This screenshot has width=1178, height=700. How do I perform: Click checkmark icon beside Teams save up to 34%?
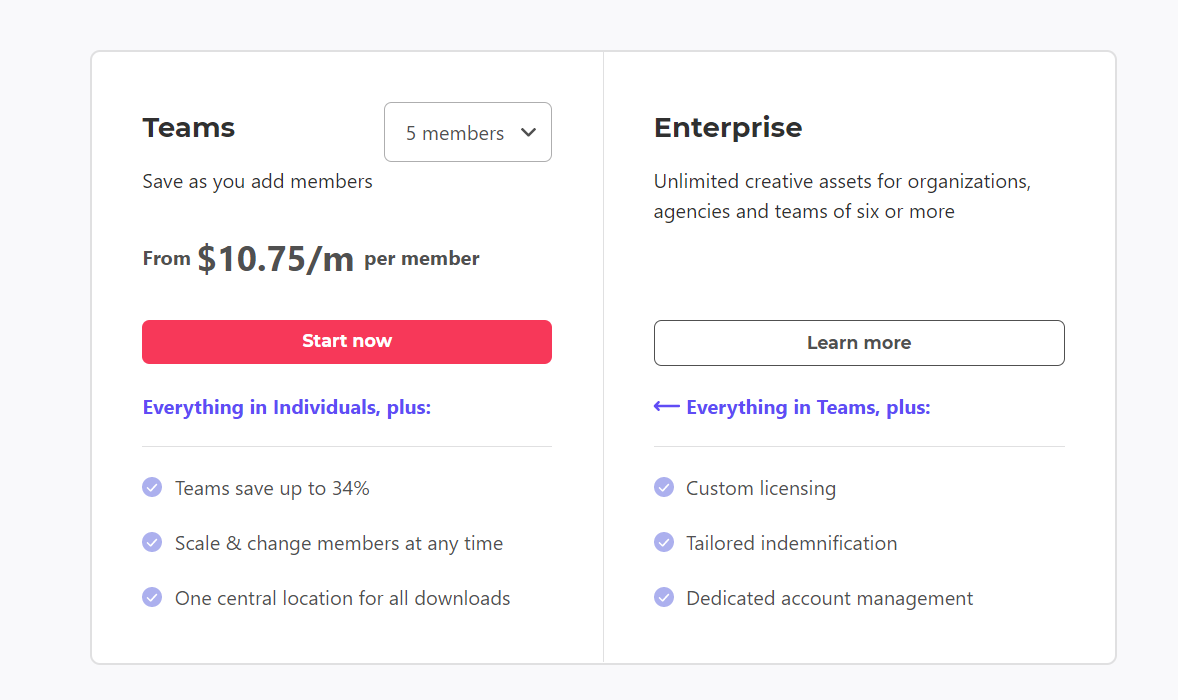tap(152, 487)
